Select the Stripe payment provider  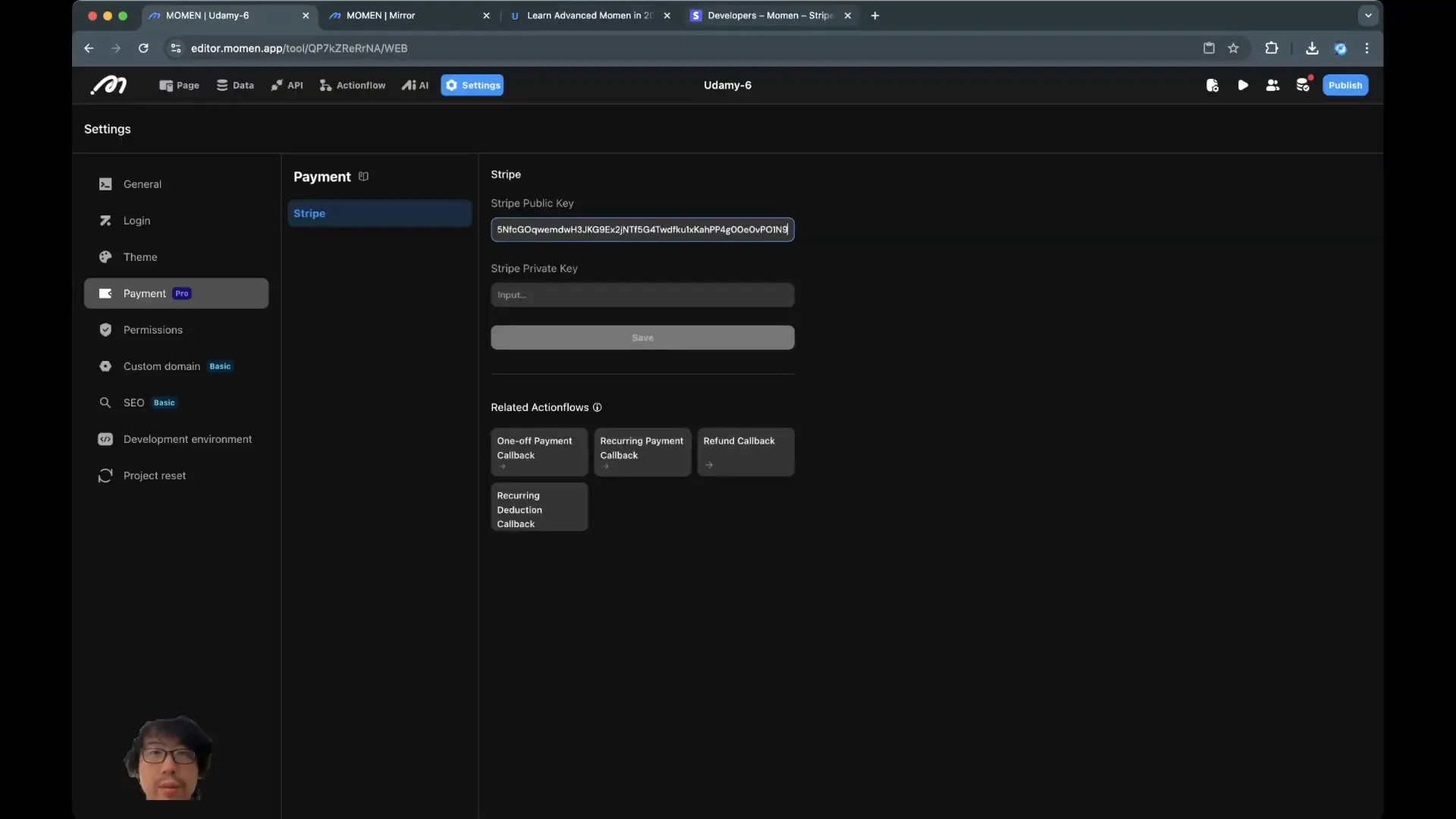[380, 213]
